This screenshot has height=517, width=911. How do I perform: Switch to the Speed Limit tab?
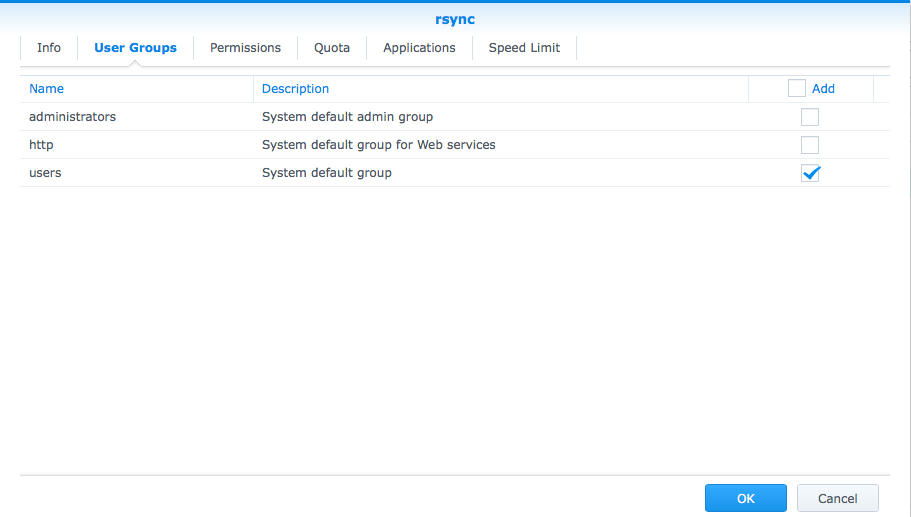coord(524,48)
